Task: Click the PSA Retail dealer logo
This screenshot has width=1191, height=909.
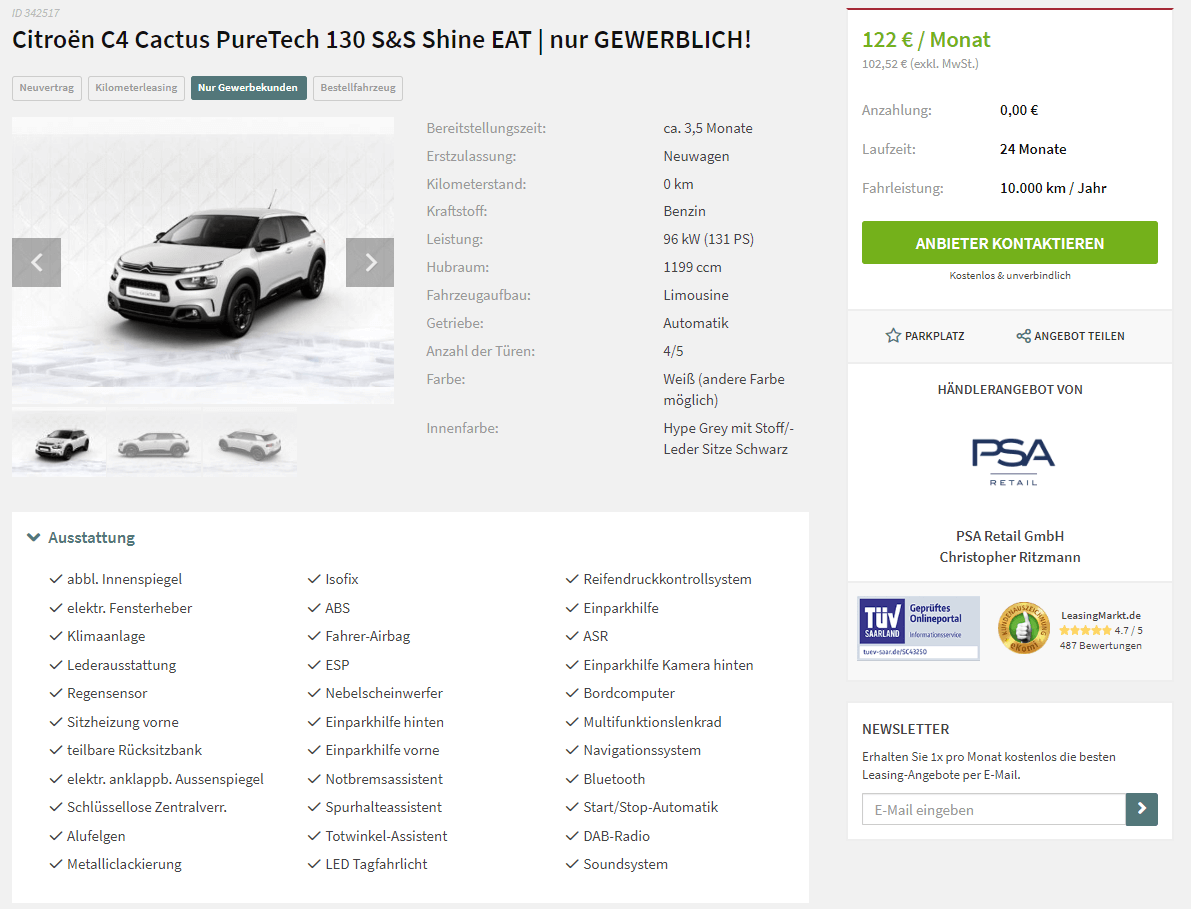Action: pos(1013,461)
